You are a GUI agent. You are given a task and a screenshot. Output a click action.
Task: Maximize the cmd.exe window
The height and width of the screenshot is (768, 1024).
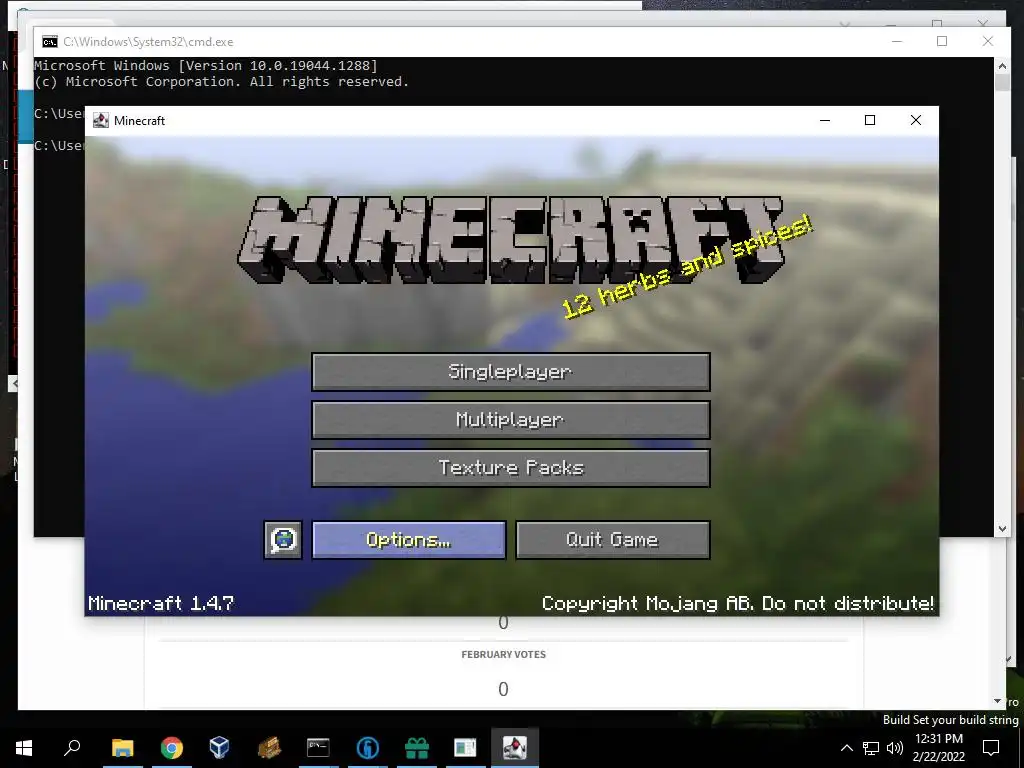(x=942, y=41)
